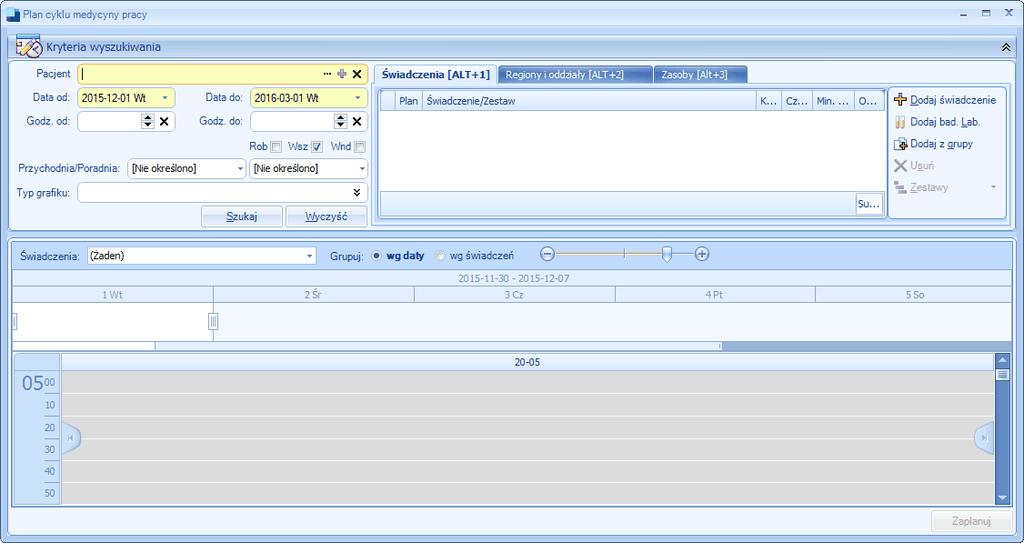Click the 20-05 schedule column header
The image size is (1024, 543).
pyautogui.click(x=527, y=362)
